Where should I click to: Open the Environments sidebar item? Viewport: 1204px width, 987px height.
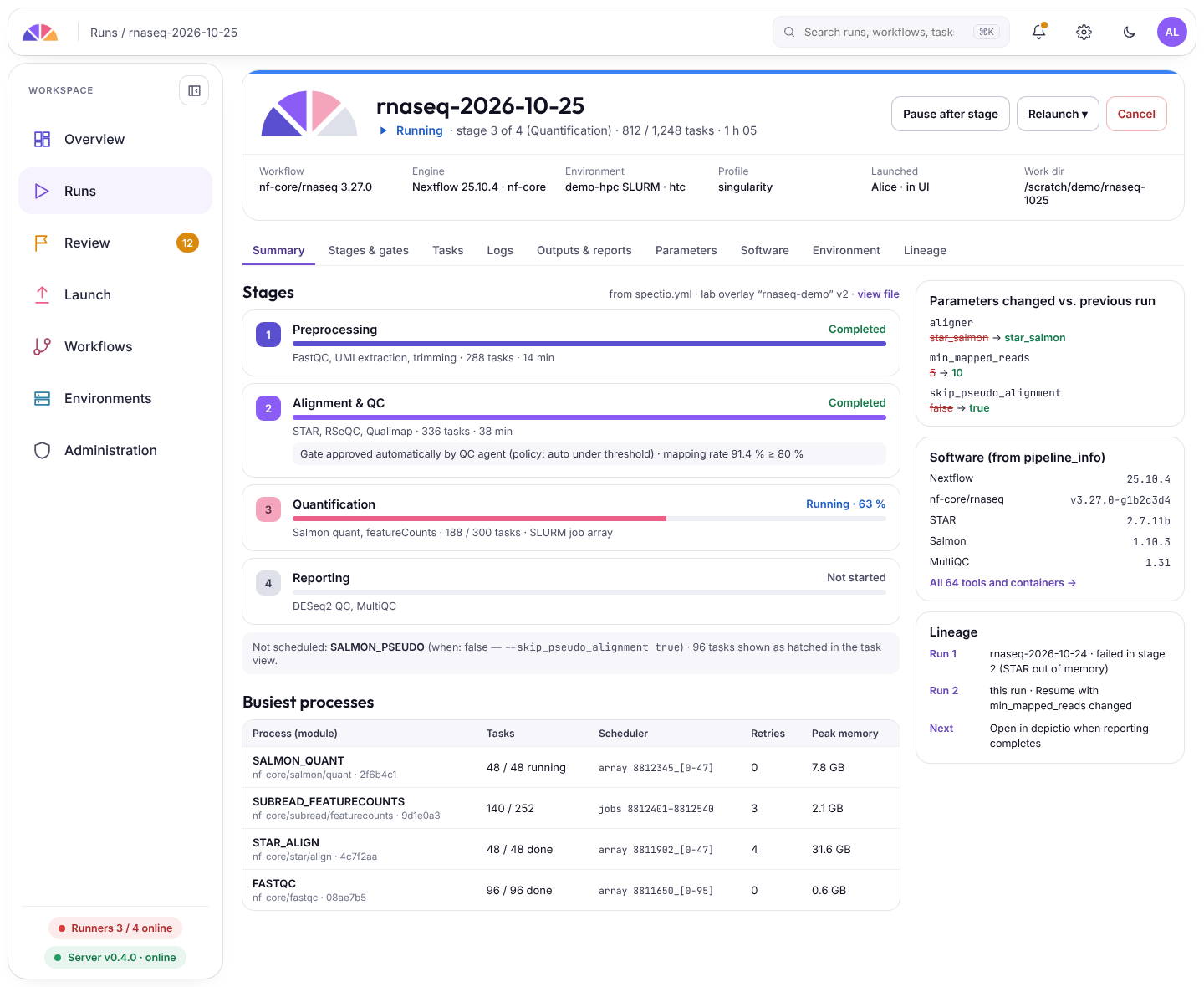tap(115, 398)
